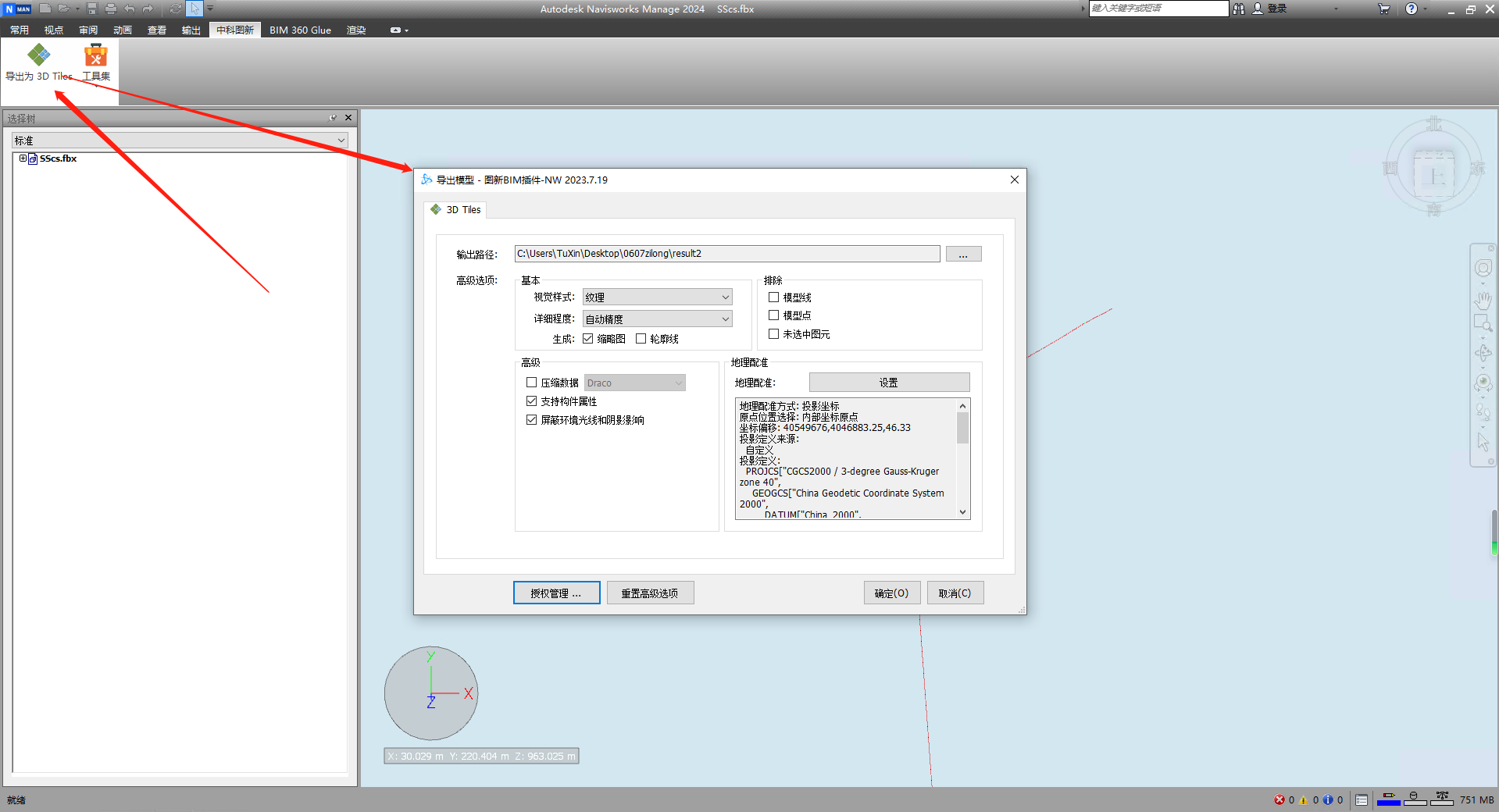Click the red error count status icon
This screenshot has height=812, width=1499.
1280,800
